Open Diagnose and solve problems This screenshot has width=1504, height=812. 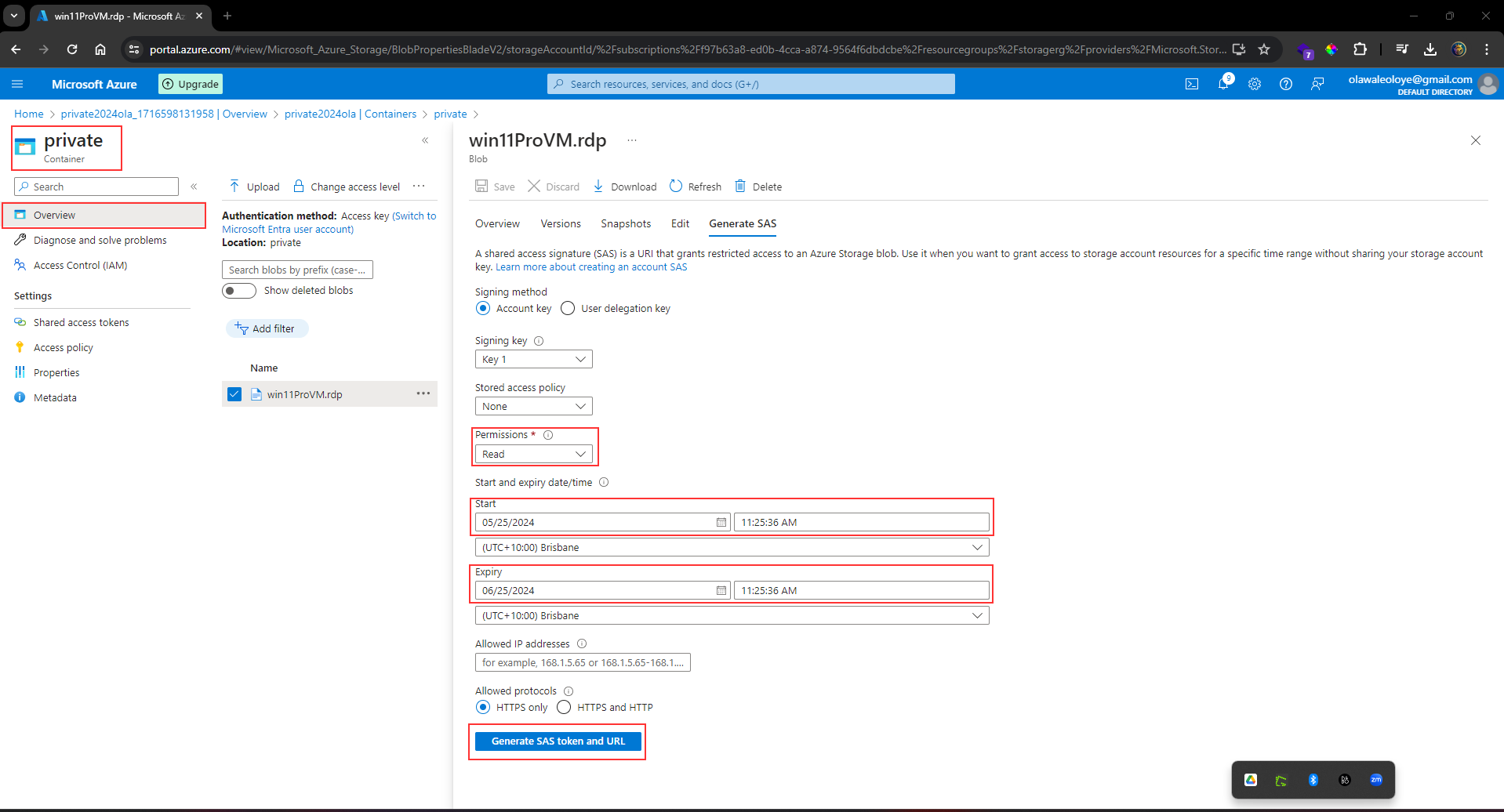(x=102, y=240)
